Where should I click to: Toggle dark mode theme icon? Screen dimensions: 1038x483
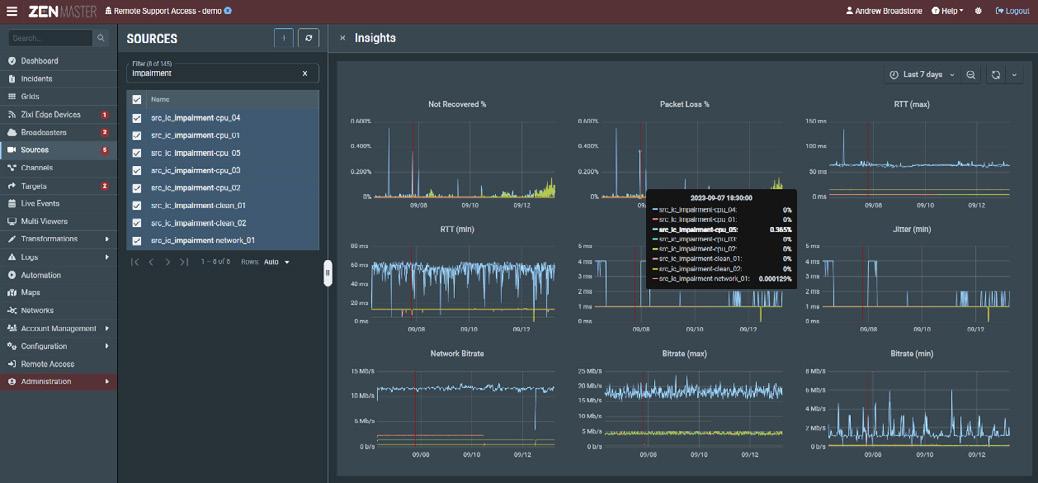click(978, 11)
